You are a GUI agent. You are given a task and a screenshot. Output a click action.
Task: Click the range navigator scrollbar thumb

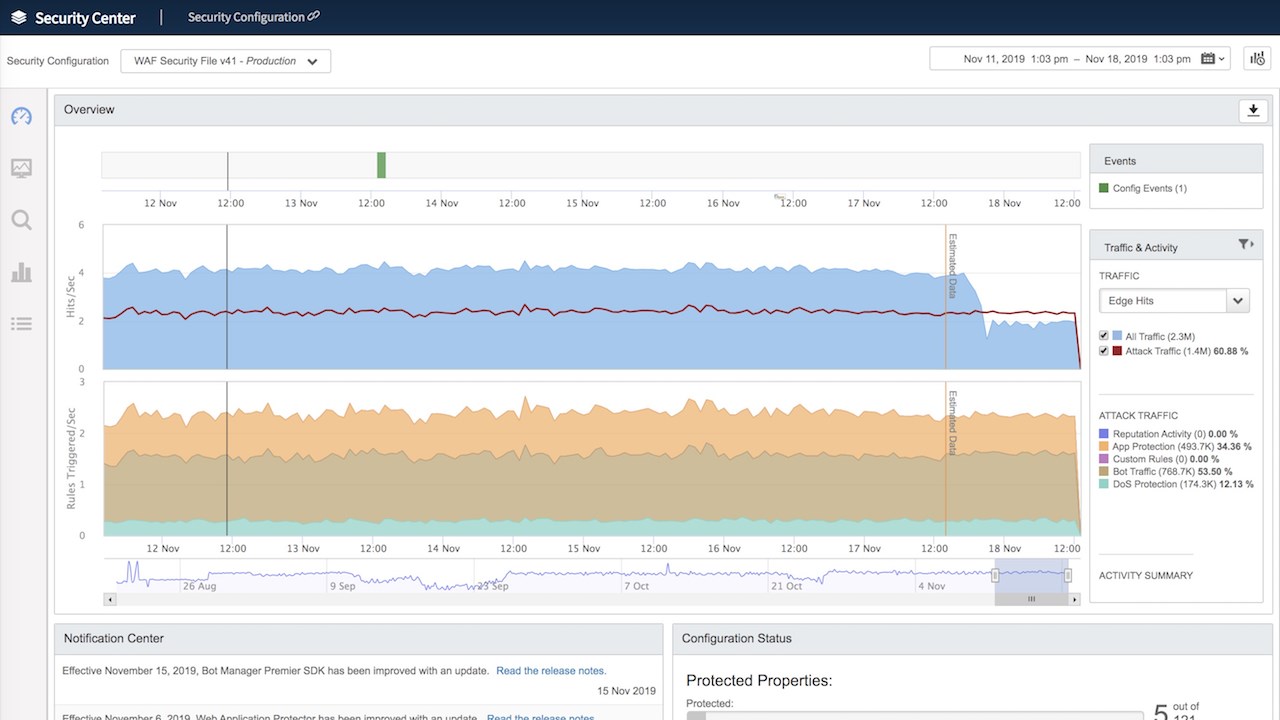(1031, 599)
